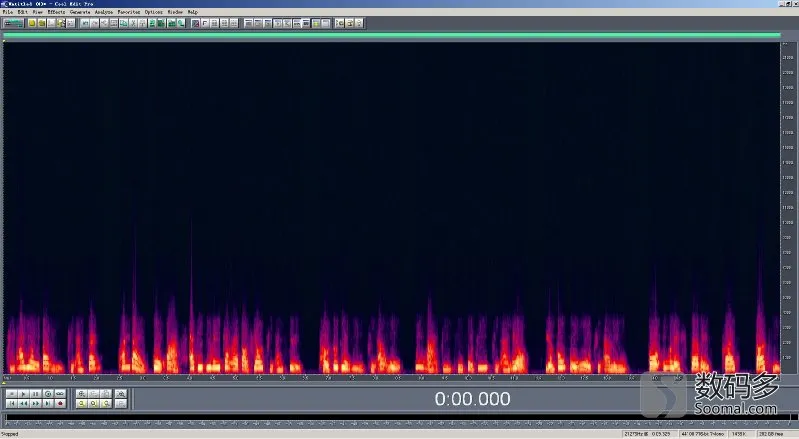Click the Fast Forward transport button
The image size is (799, 439).
point(36,403)
